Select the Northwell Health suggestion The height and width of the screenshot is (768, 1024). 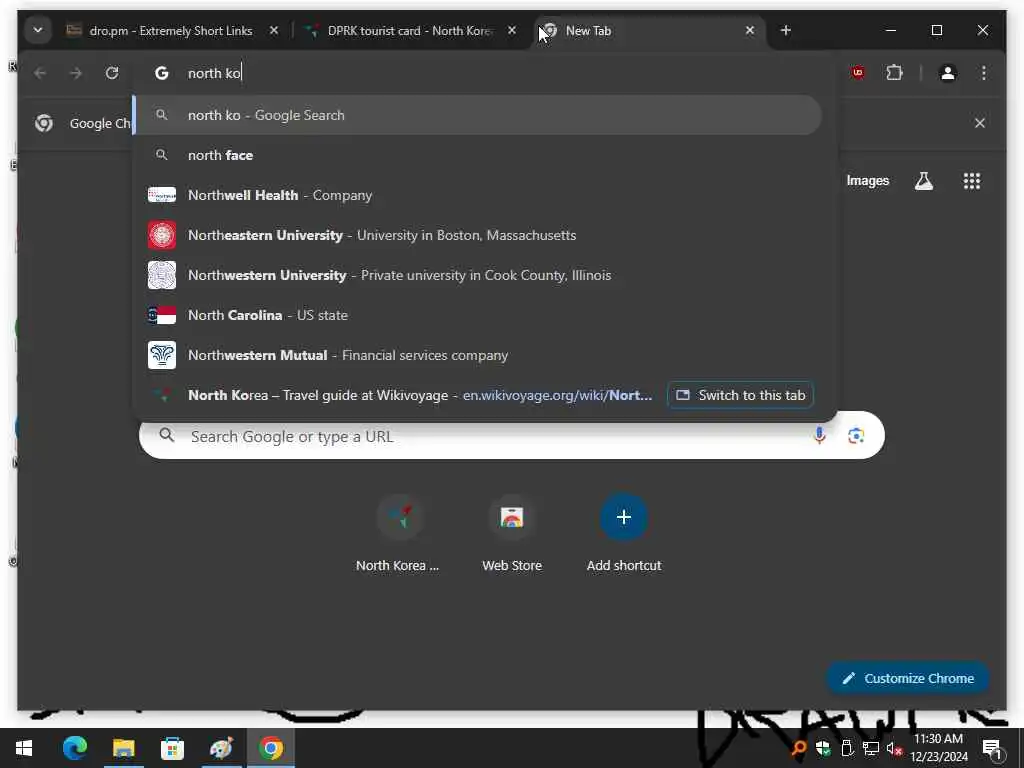point(477,195)
